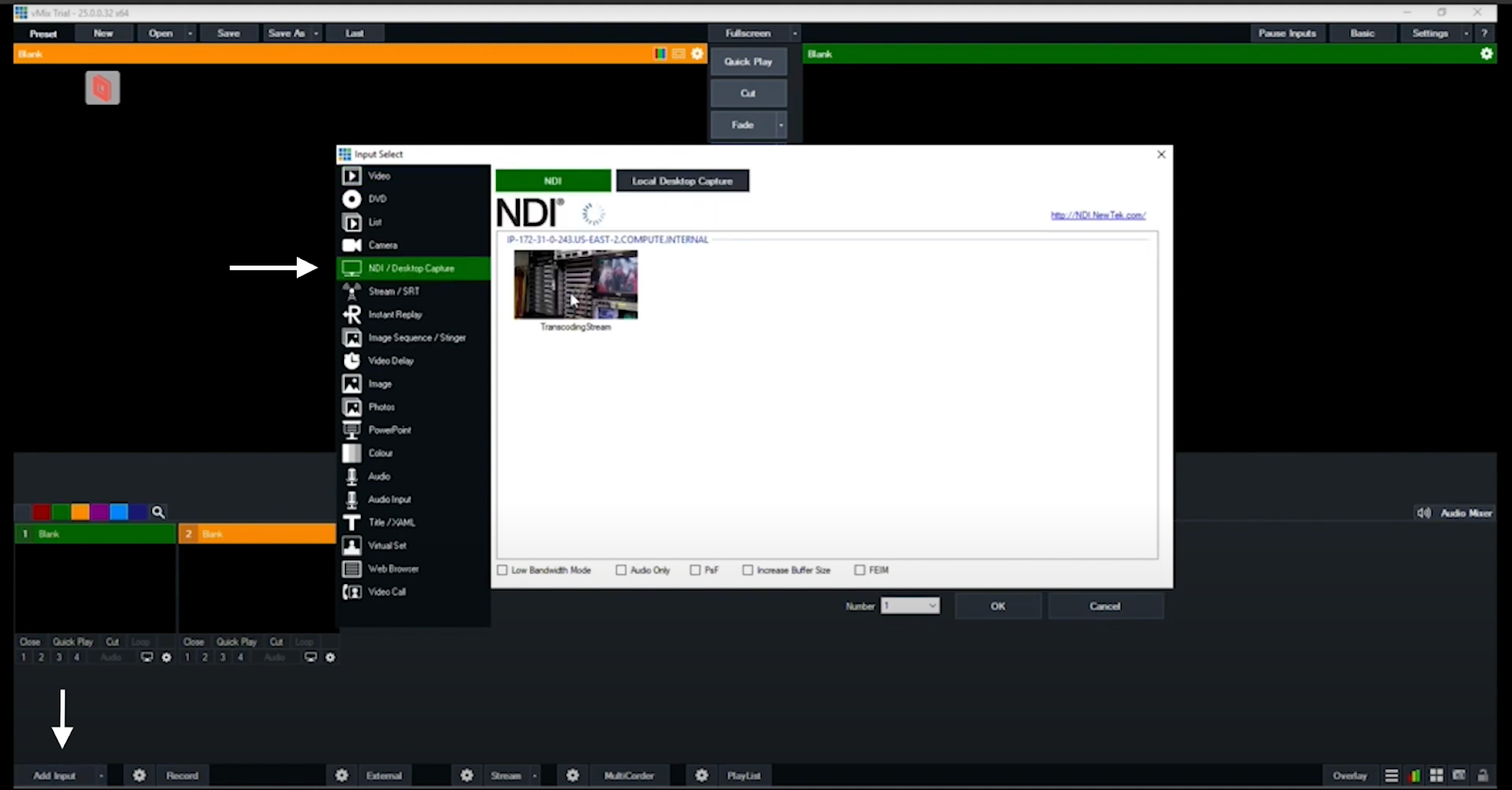Image resolution: width=1512 pixels, height=790 pixels.
Task: Open settings gear for input 1
Action: tap(166, 658)
